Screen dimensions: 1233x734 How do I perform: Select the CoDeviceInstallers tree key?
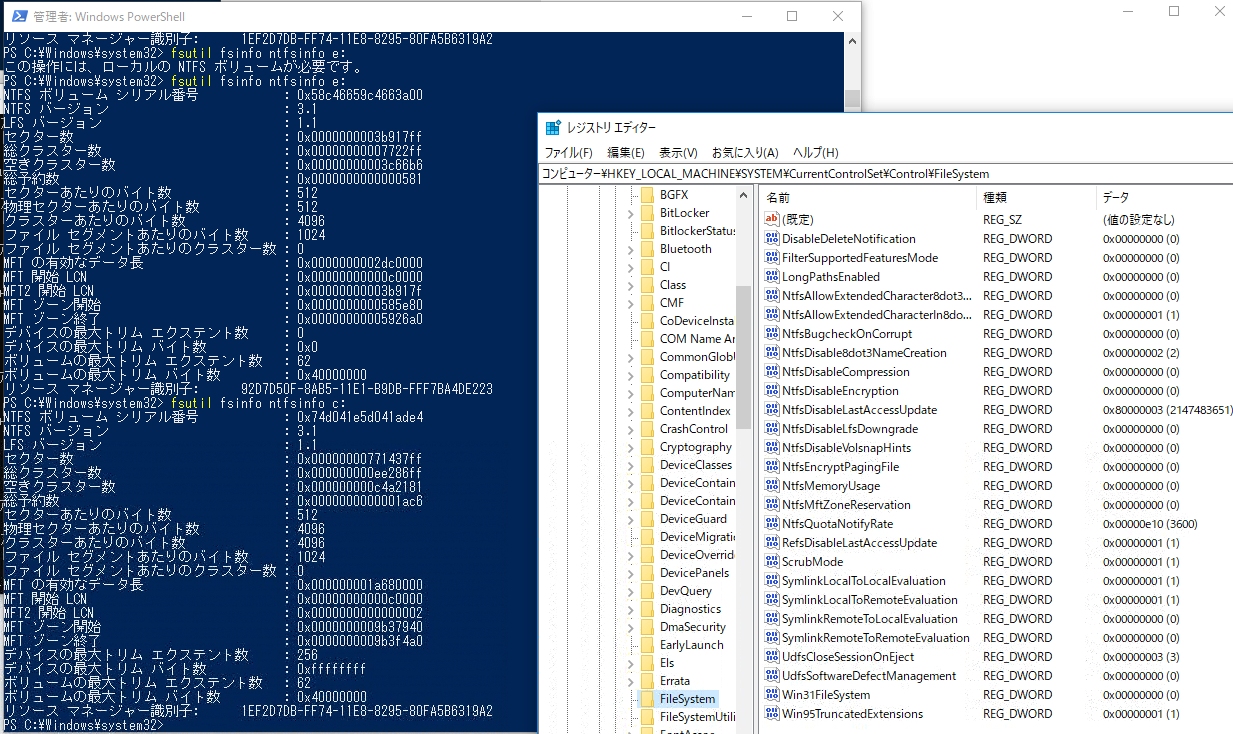point(696,321)
